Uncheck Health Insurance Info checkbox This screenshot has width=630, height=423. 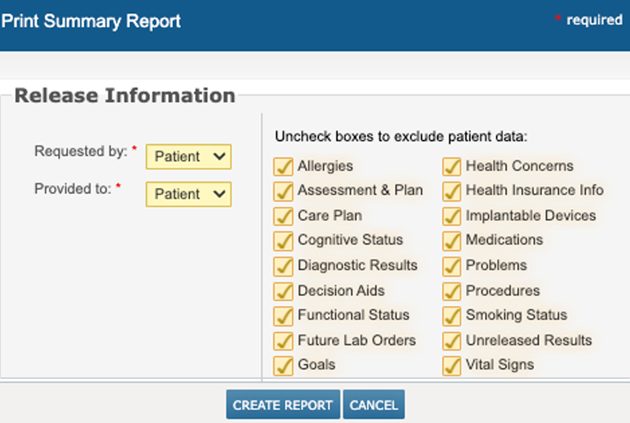click(450, 190)
